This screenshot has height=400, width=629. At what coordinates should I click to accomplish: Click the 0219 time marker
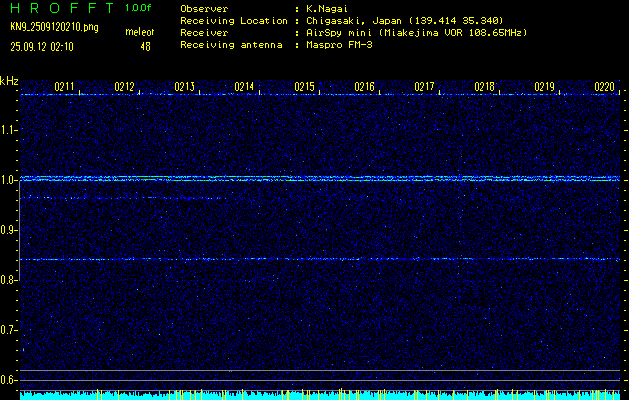click(x=544, y=87)
